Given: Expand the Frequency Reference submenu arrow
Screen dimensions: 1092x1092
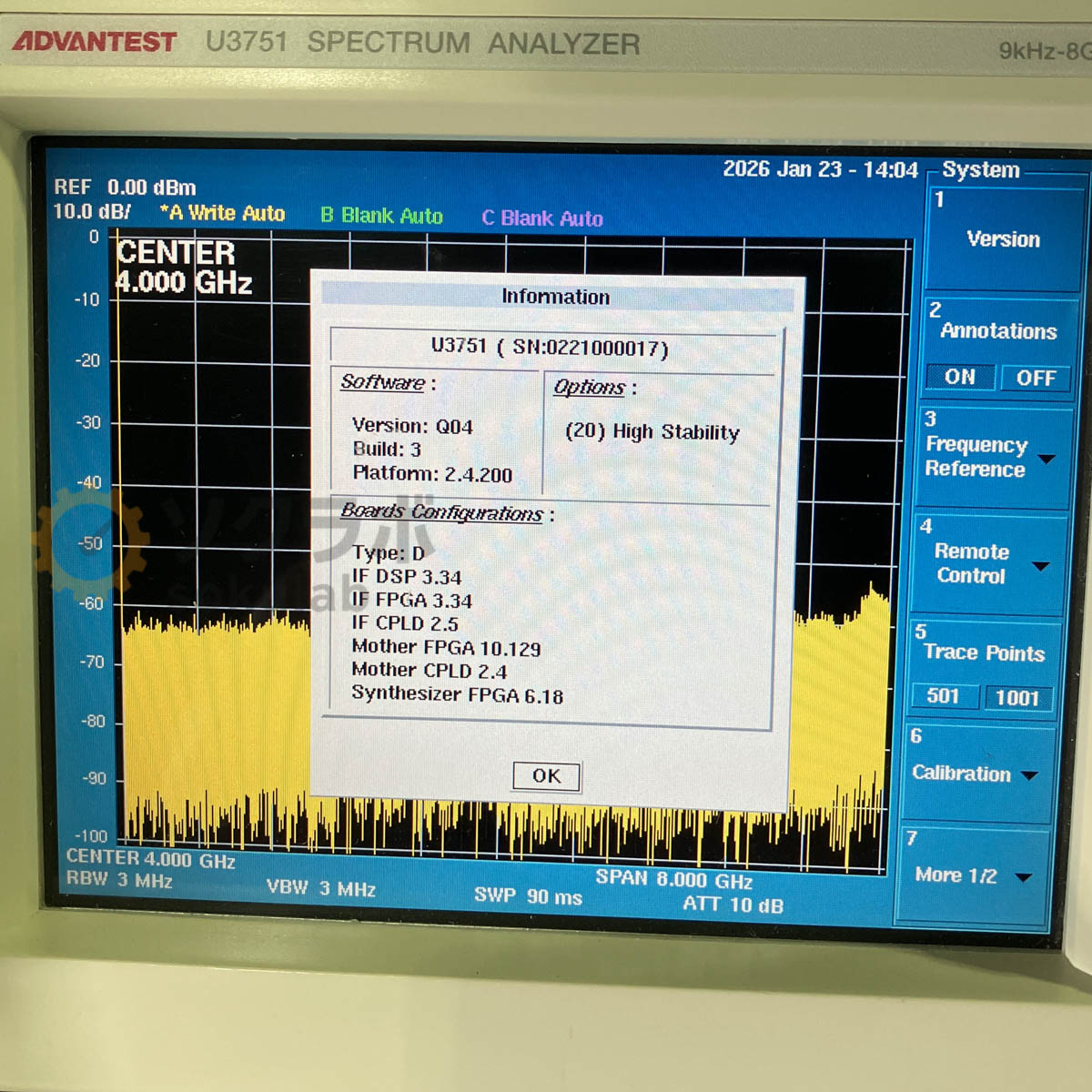Looking at the screenshot, I should click(1046, 459).
